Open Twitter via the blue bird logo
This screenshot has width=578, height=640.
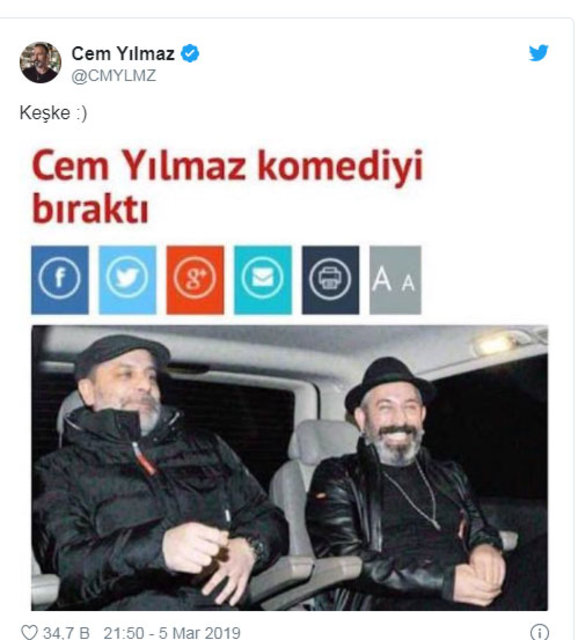click(x=538, y=53)
